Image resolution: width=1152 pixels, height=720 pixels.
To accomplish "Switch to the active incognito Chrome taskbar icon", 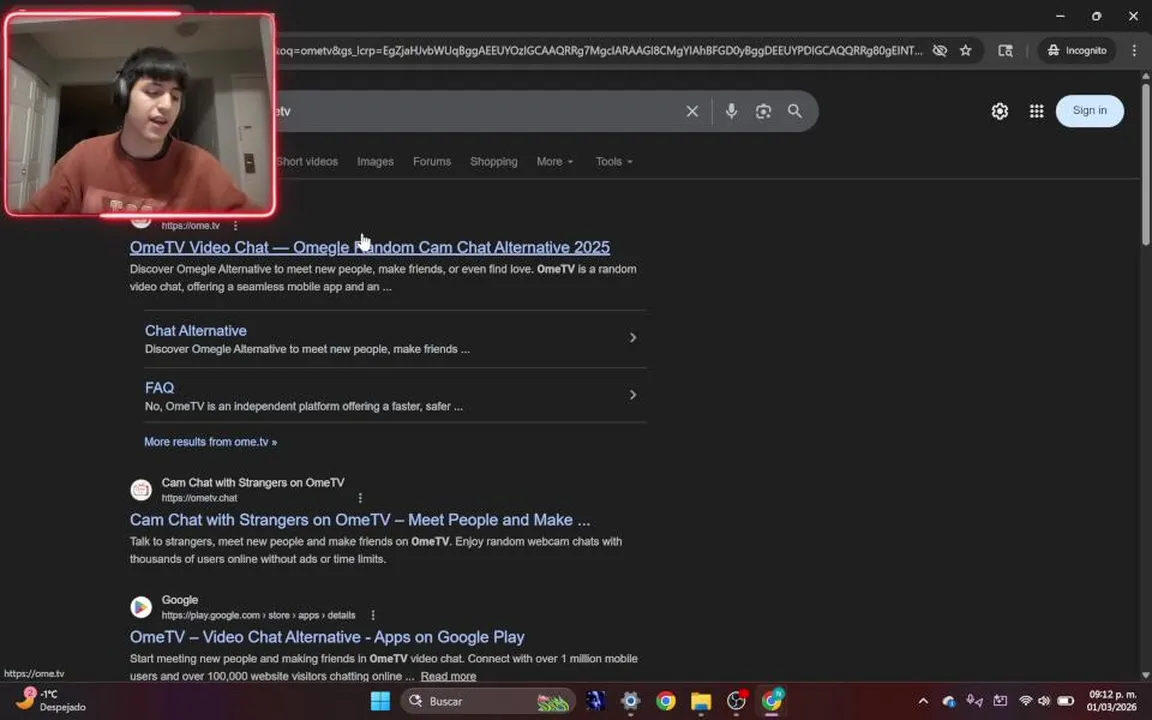I will [x=771, y=701].
